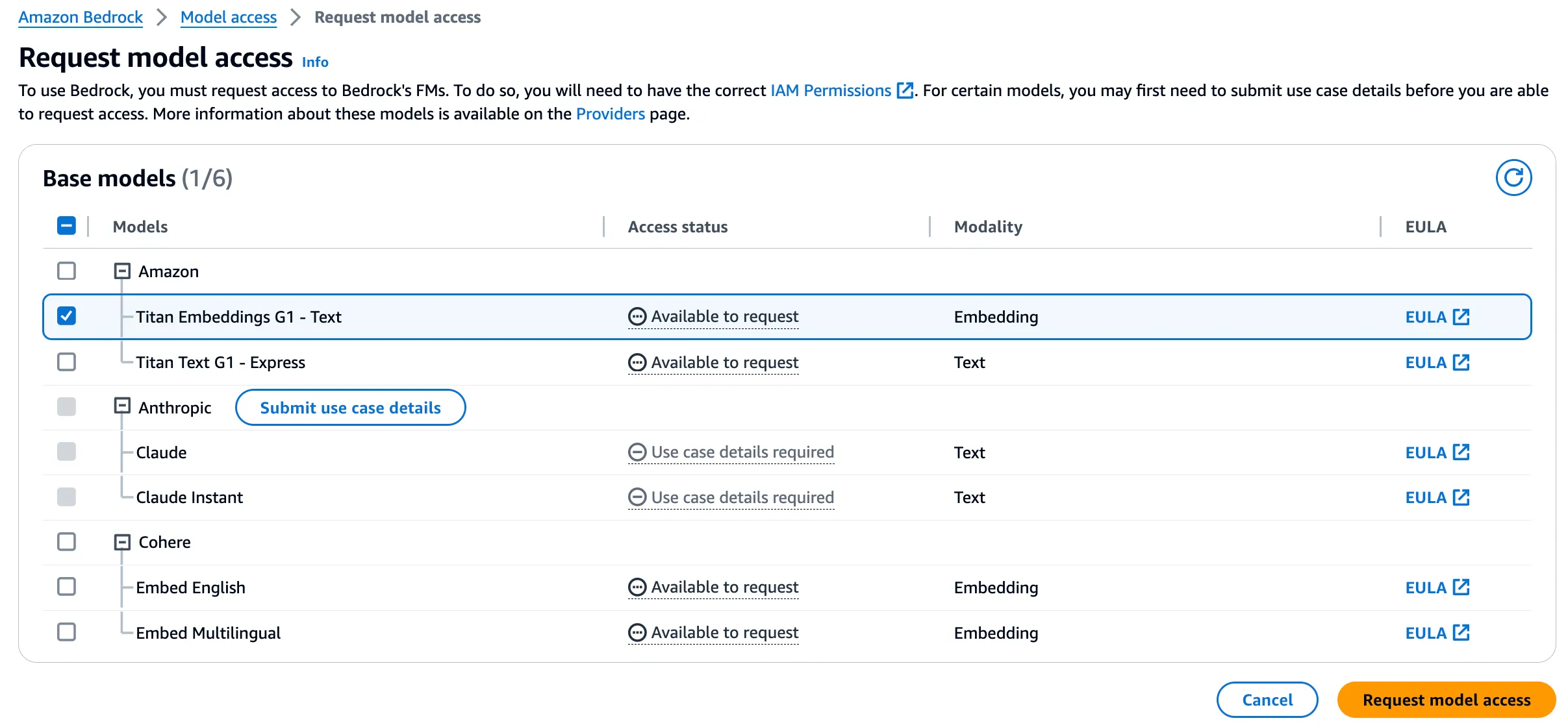This screenshot has width=1568, height=727.
Task: Click the status icon for Titan Text G1 - Express
Action: (x=637, y=362)
